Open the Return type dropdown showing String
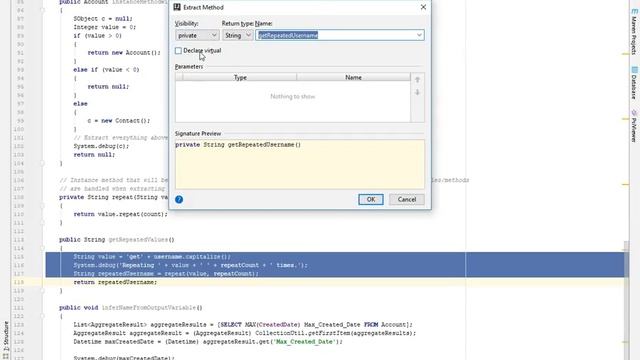The width and height of the screenshot is (640, 360). [x=238, y=36]
